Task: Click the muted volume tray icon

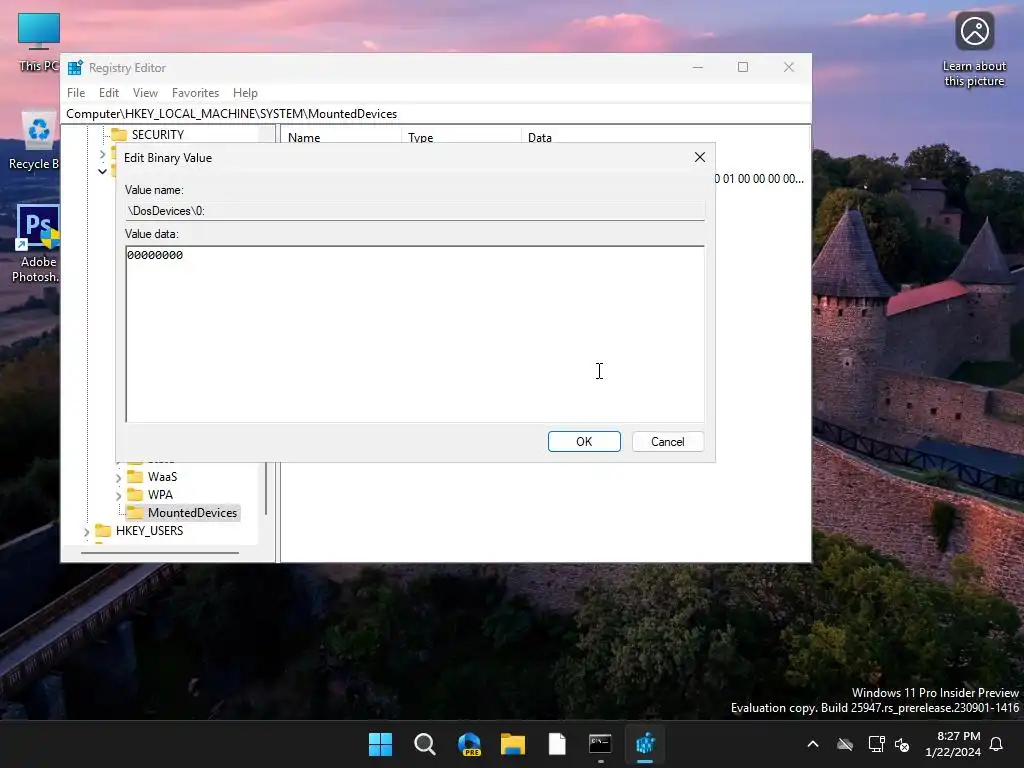Action: click(903, 744)
